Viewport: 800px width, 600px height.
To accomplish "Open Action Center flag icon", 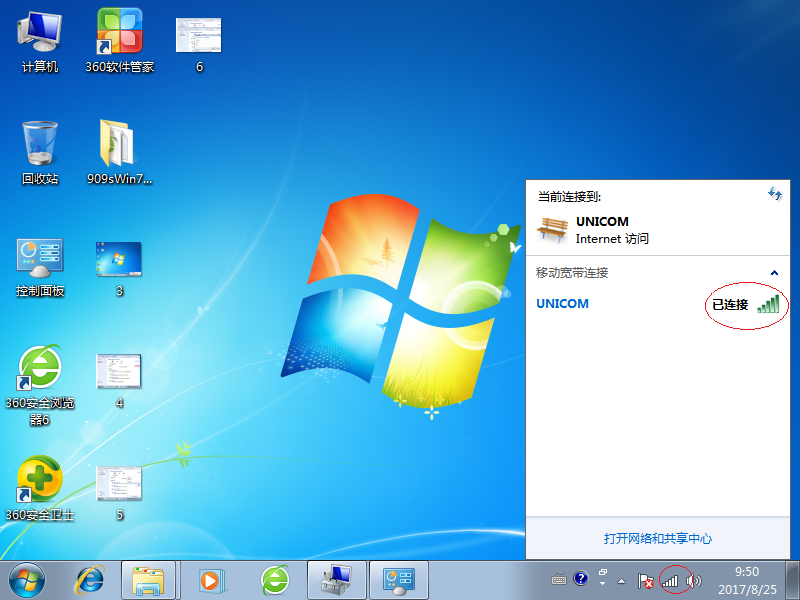I will (x=645, y=581).
